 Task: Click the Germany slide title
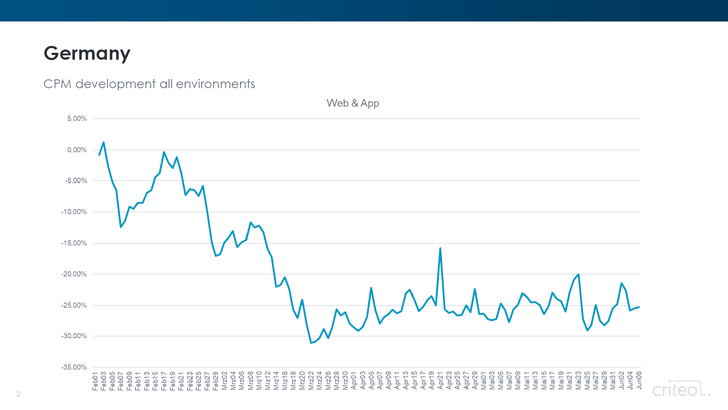(87, 54)
